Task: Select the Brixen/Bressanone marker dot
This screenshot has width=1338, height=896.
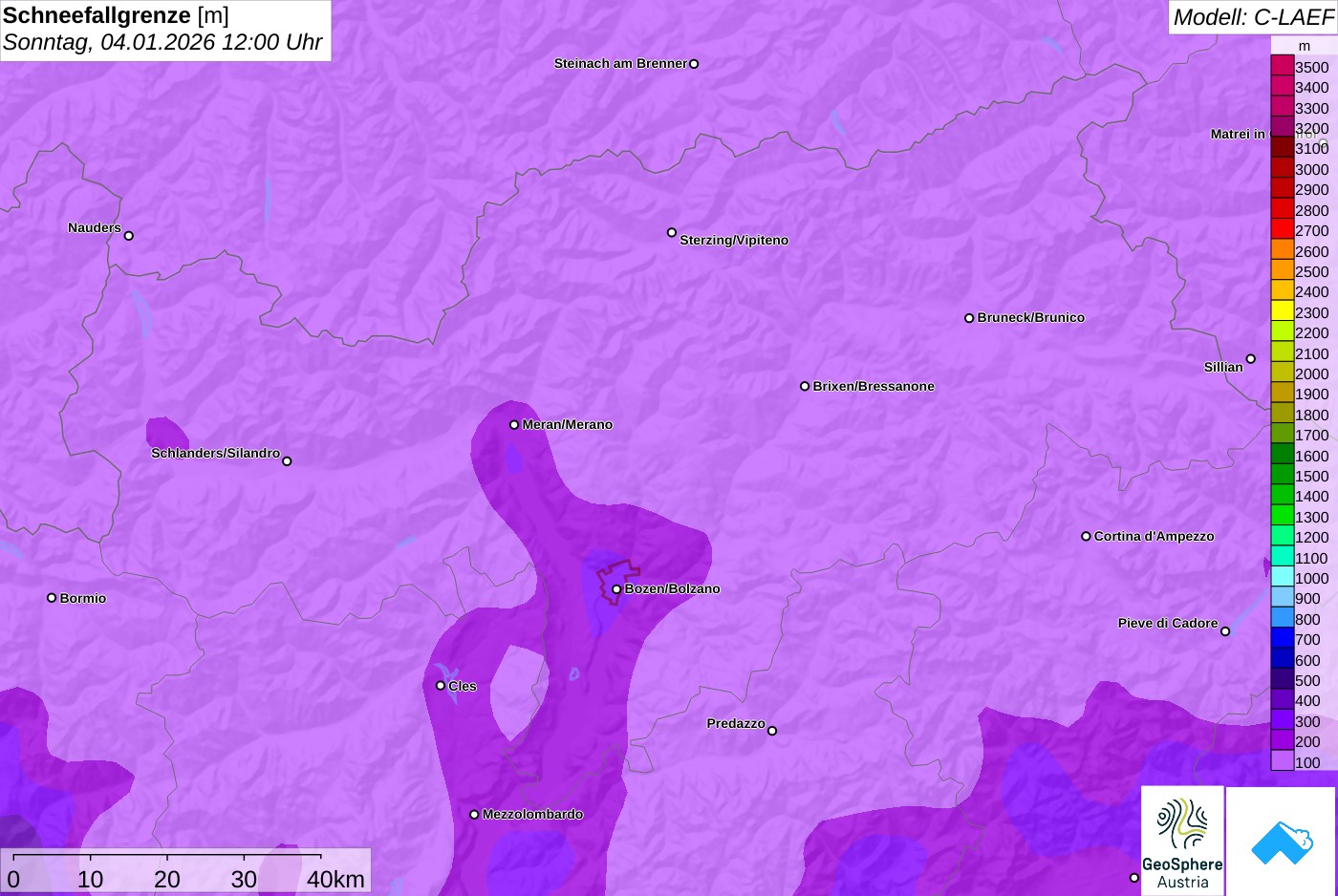Action: coord(805,387)
